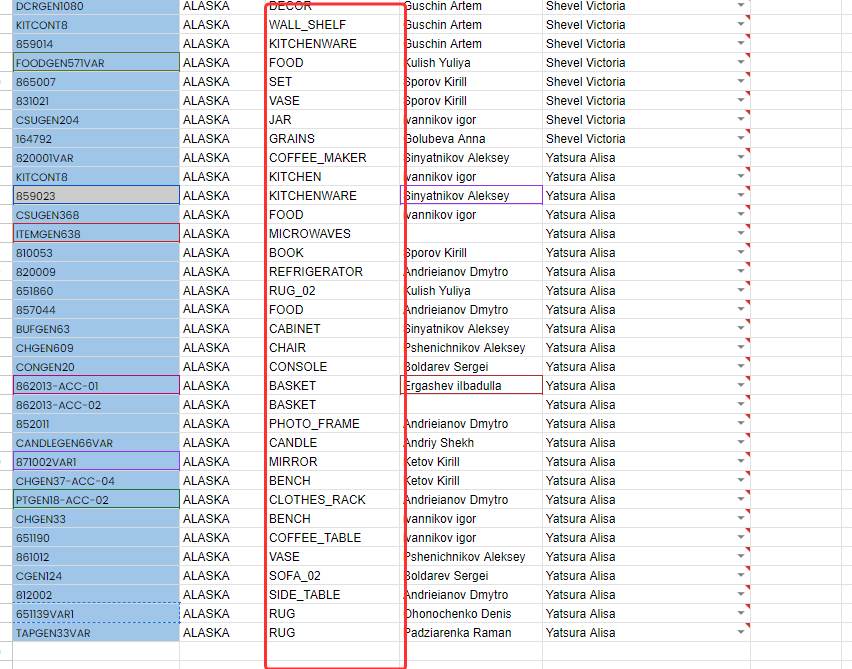
Task: Select the item code CHGEN609
Action: point(96,348)
